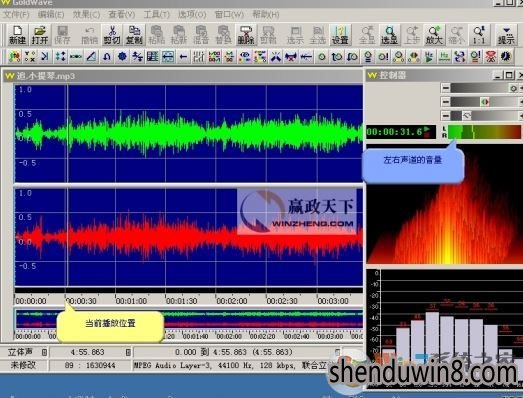Click the 00:00:31.6 time display
523x398 pixels.
tap(401, 132)
